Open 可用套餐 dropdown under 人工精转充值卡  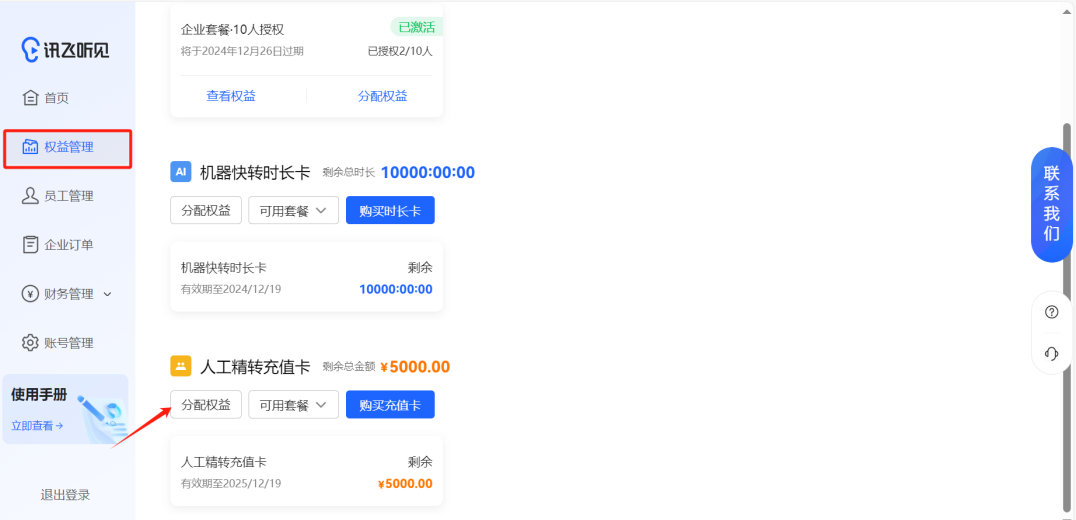pos(293,405)
